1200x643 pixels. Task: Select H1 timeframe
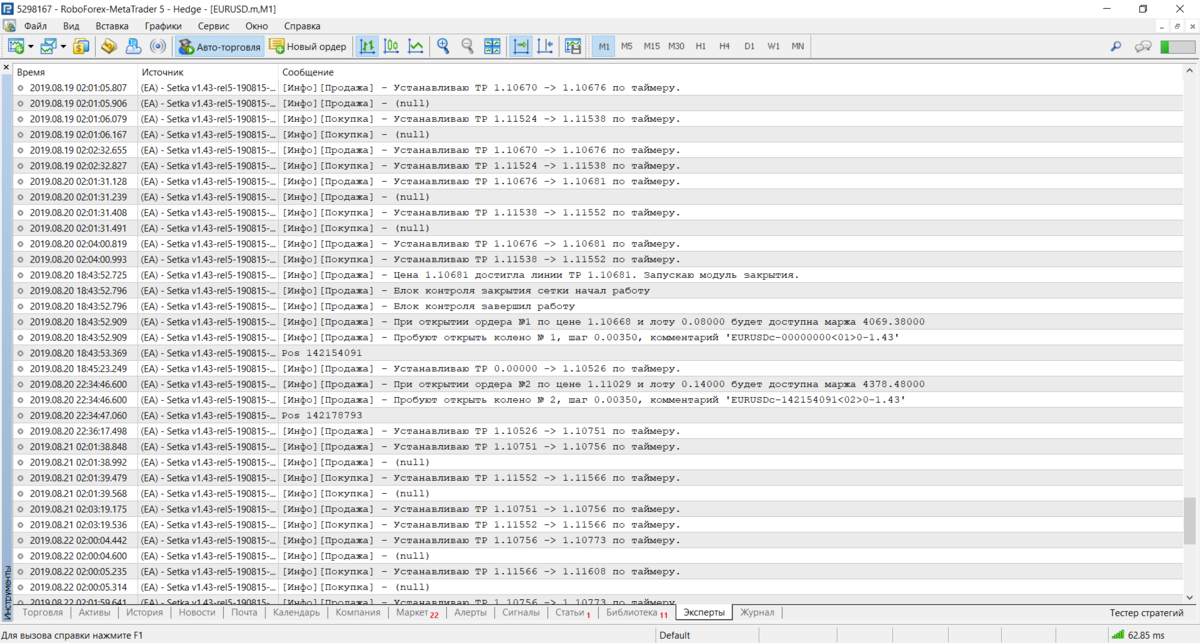[x=701, y=46]
